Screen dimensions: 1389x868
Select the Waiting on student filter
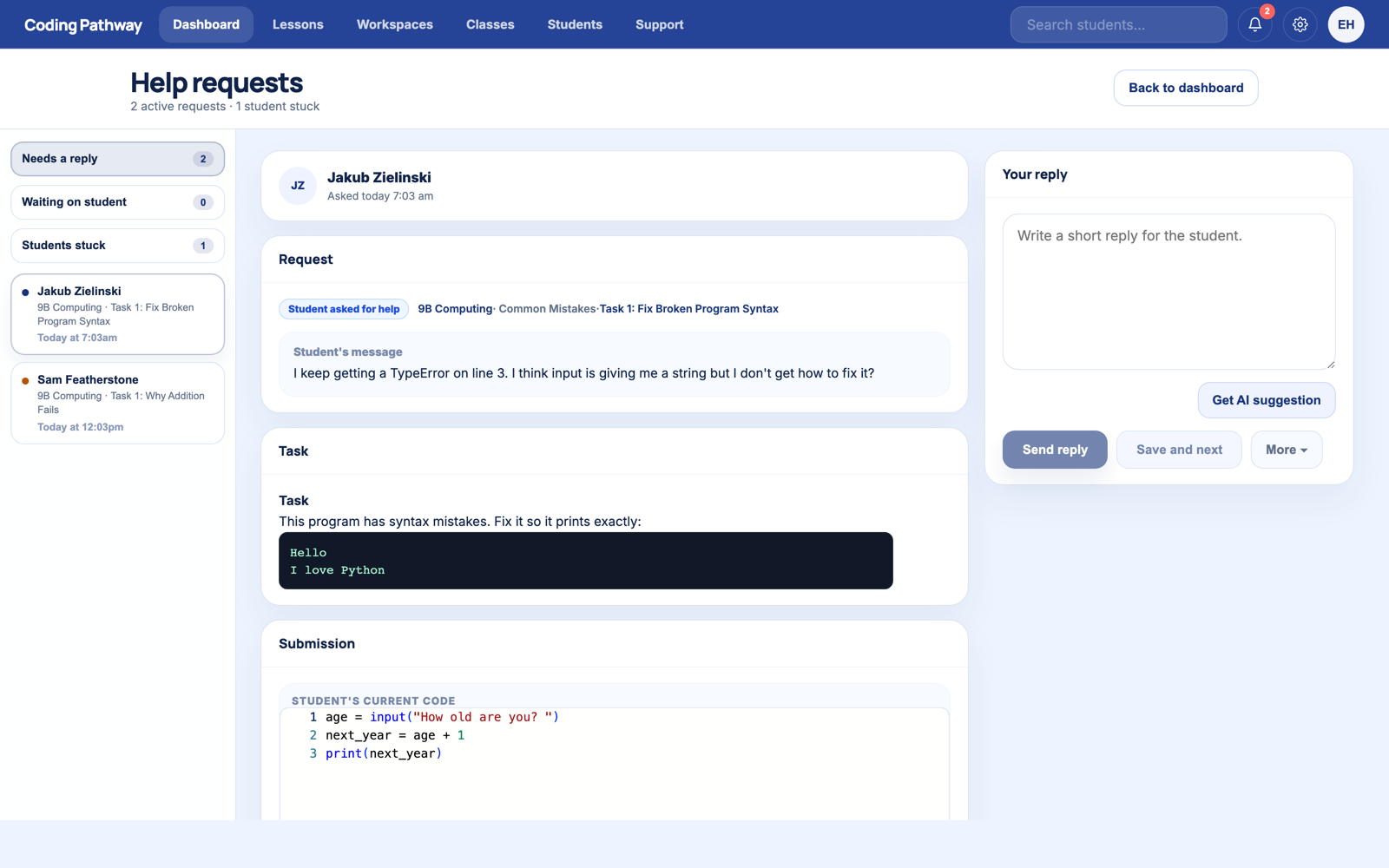coord(117,202)
